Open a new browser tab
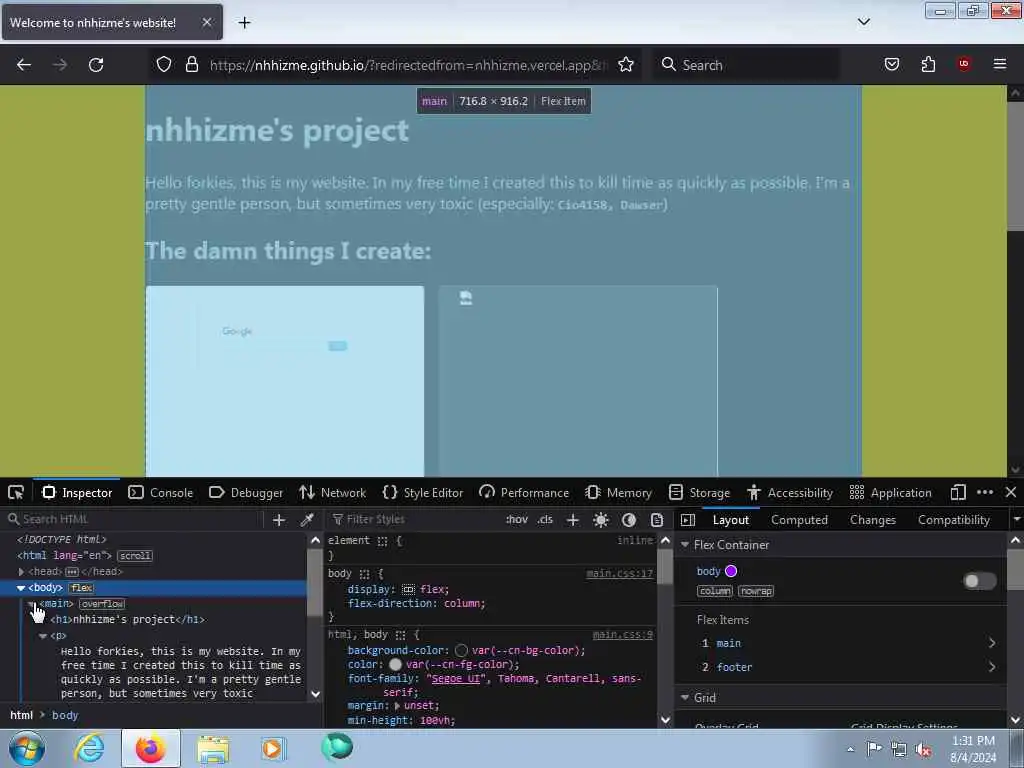The width and height of the screenshot is (1024, 768). tap(244, 23)
